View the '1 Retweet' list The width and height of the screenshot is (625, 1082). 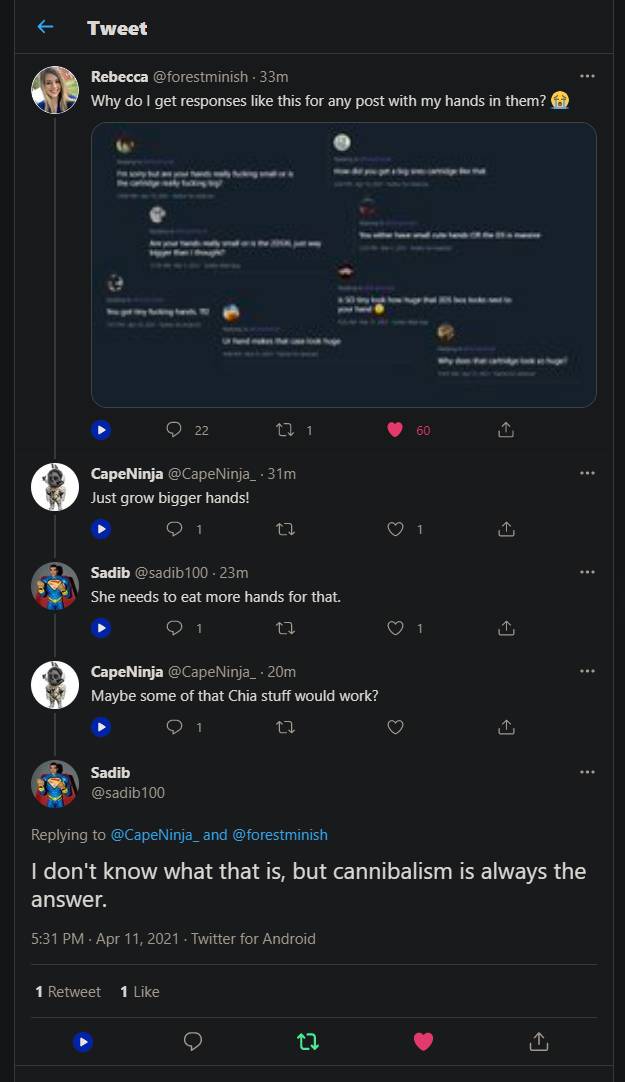click(x=68, y=992)
